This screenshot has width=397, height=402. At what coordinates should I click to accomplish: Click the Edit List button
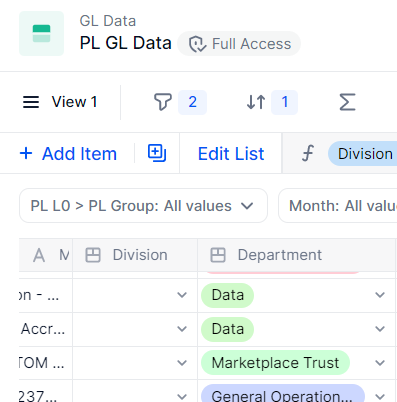[x=231, y=154]
